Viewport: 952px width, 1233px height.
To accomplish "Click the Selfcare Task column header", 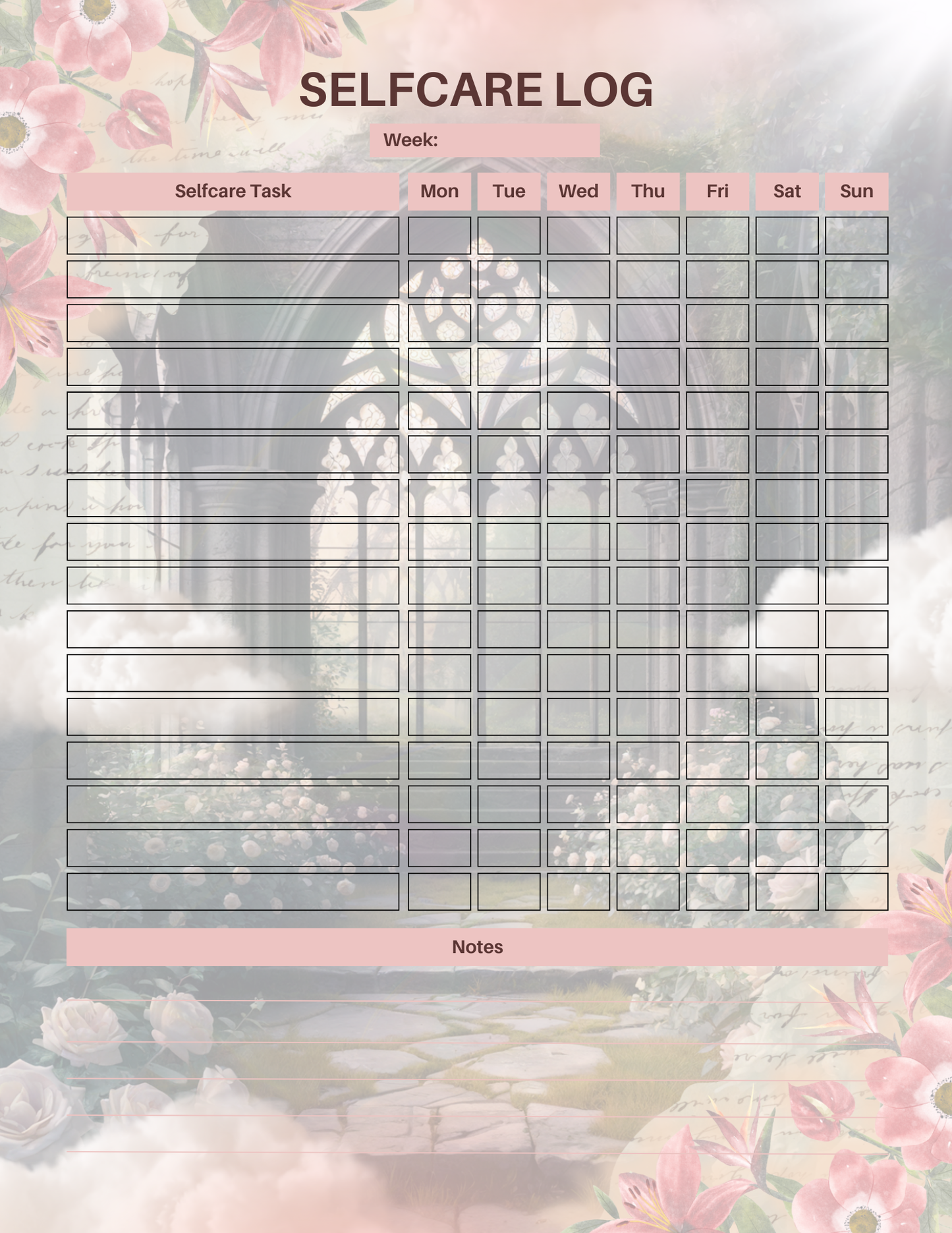I will [x=233, y=191].
